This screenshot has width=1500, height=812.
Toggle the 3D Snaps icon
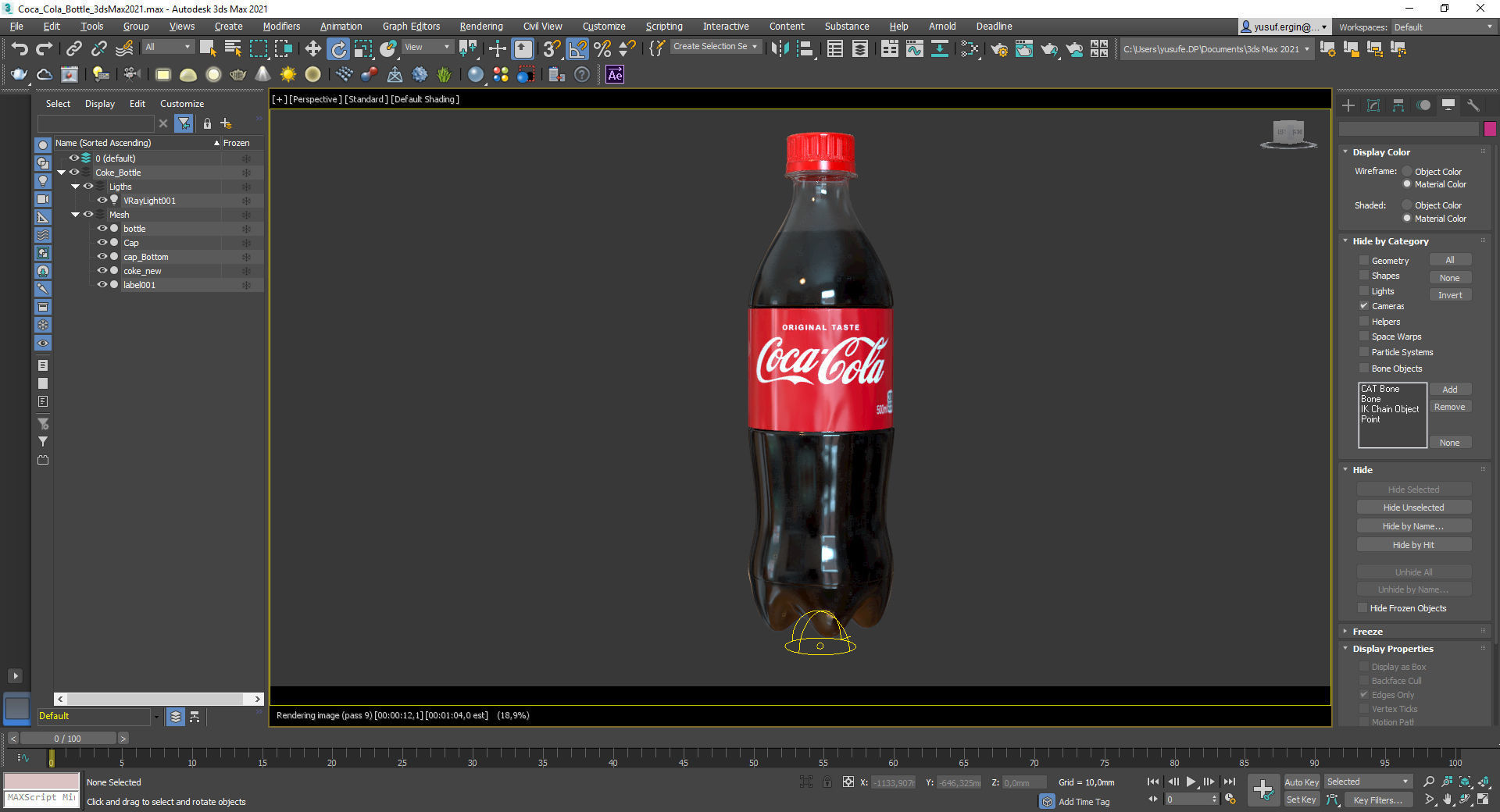pos(552,48)
